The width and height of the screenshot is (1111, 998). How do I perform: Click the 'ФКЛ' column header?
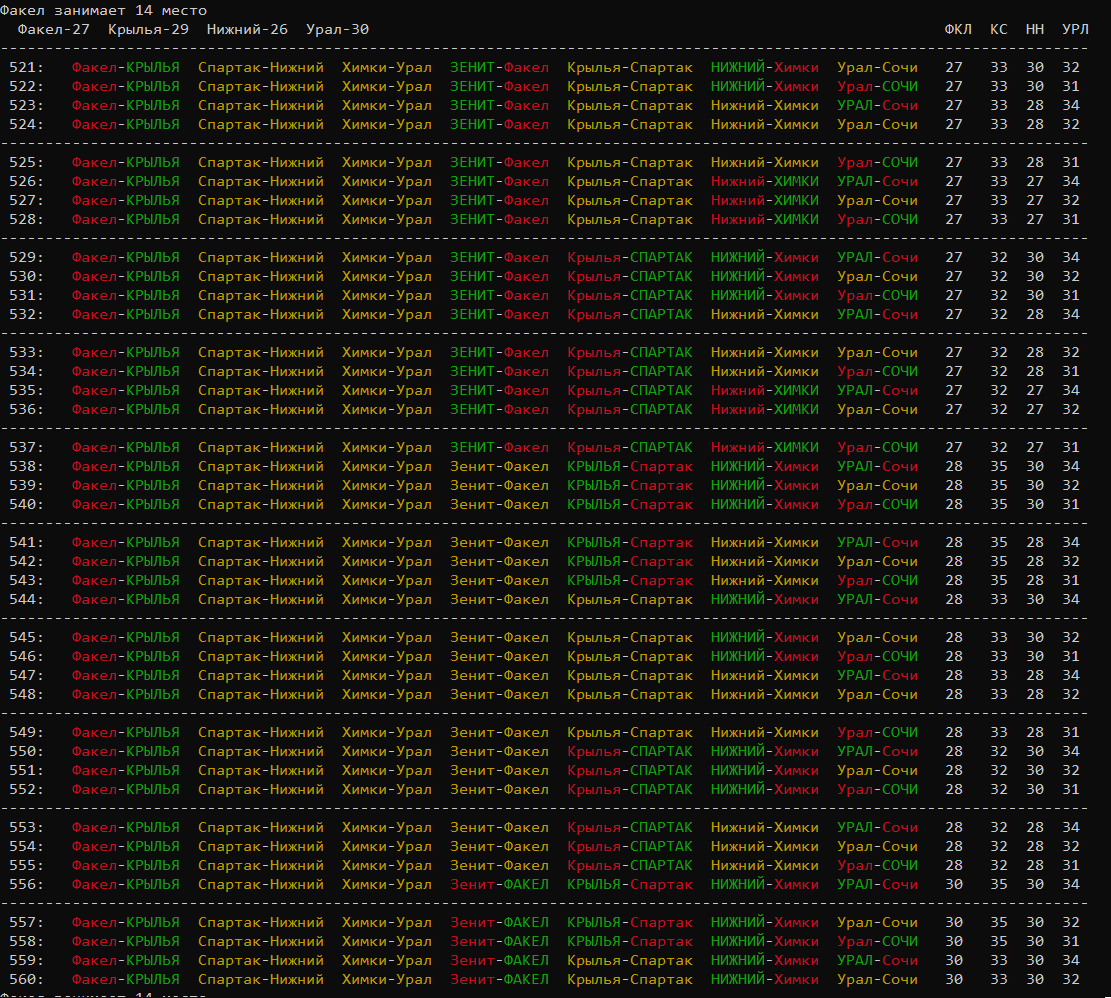pyautogui.click(x=958, y=30)
